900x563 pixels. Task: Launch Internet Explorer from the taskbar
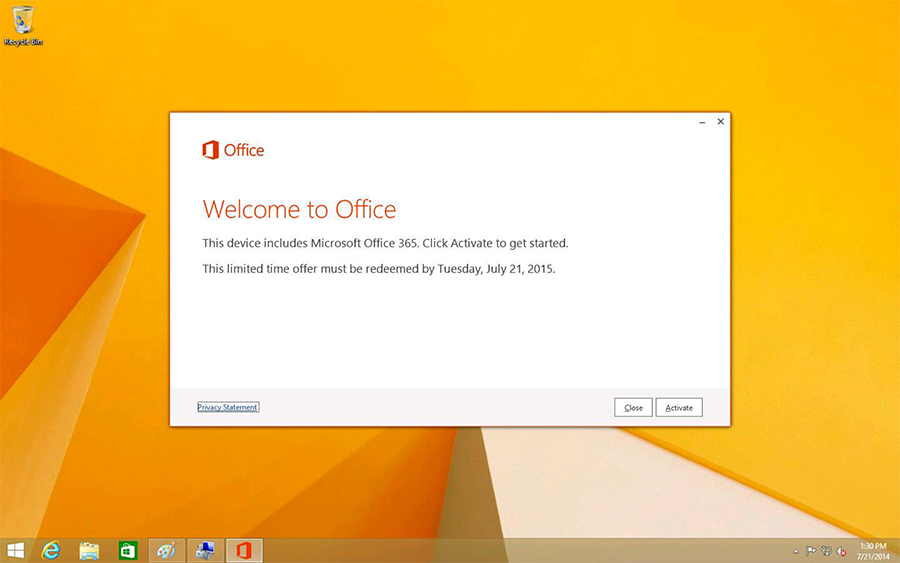[51, 551]
